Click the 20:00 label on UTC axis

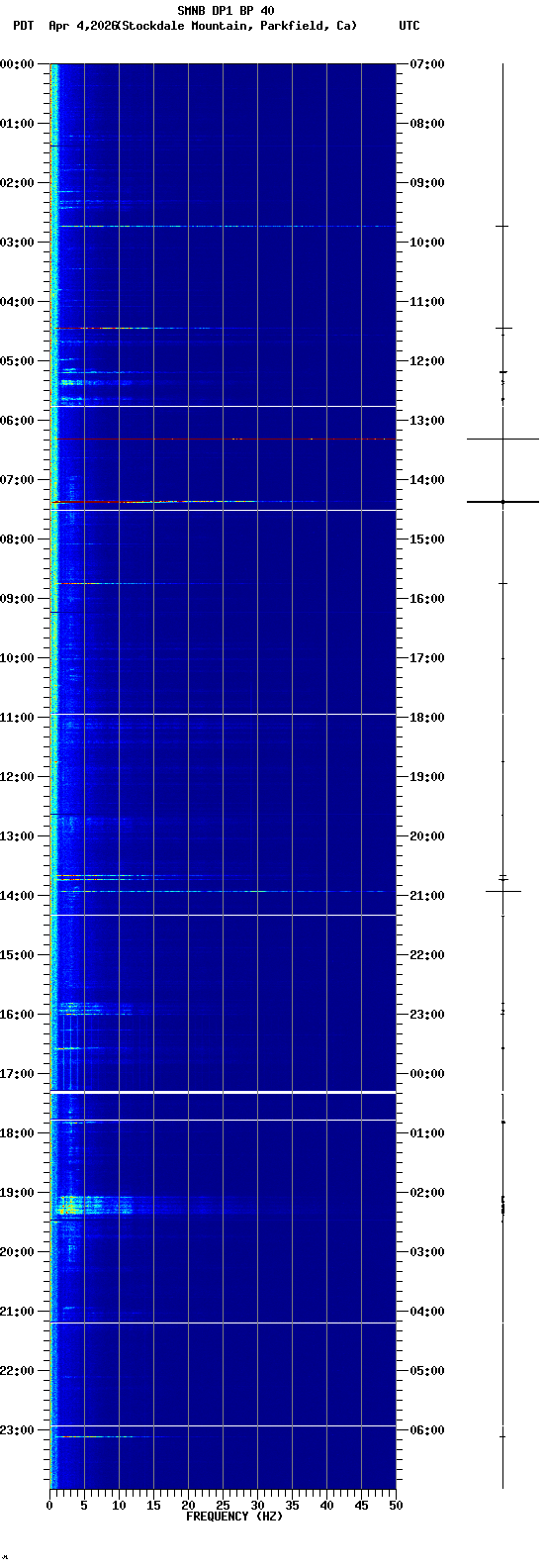click(x=427, y=836)
